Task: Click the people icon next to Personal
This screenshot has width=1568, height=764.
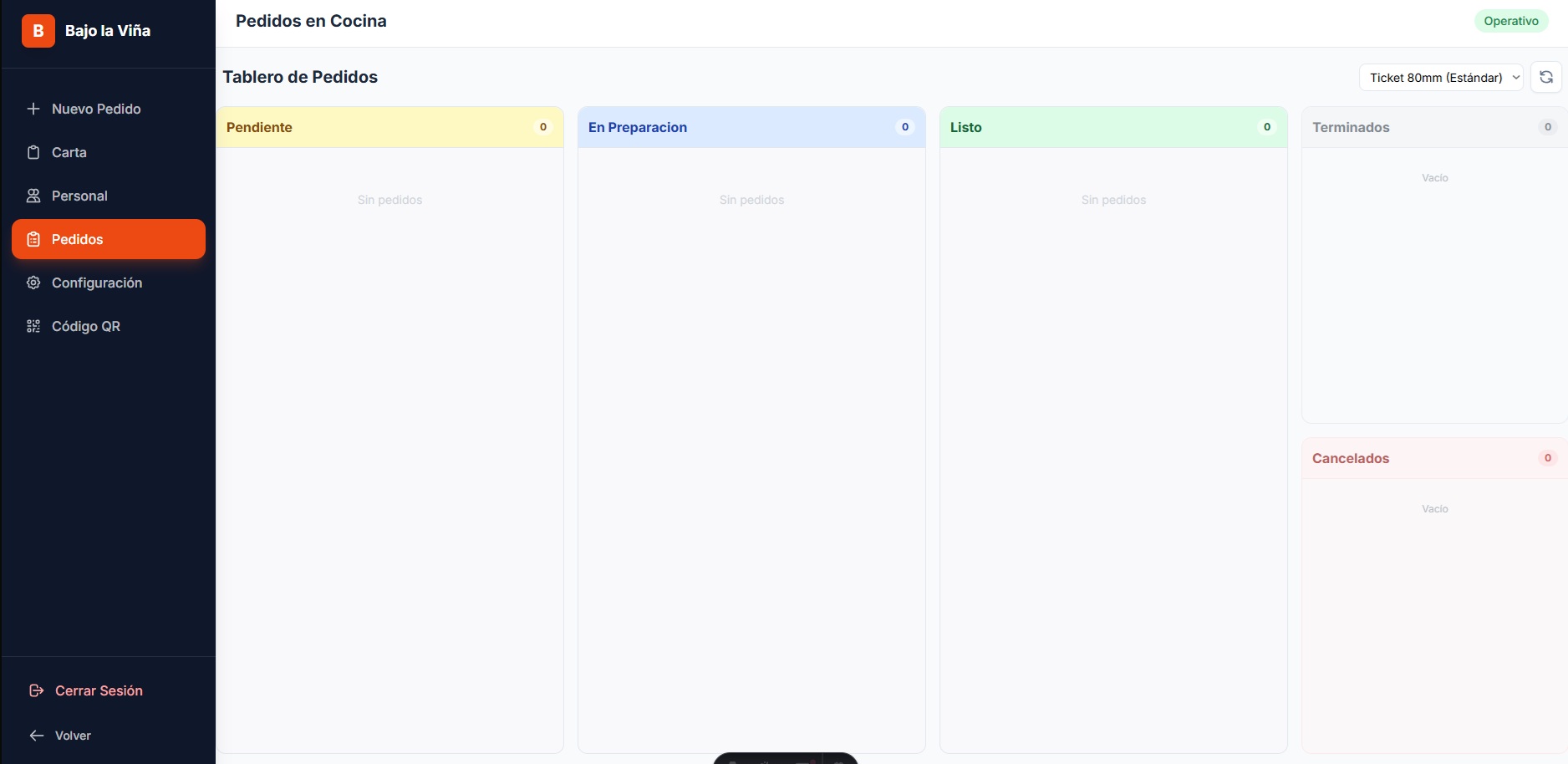Action: pos(33,196)
